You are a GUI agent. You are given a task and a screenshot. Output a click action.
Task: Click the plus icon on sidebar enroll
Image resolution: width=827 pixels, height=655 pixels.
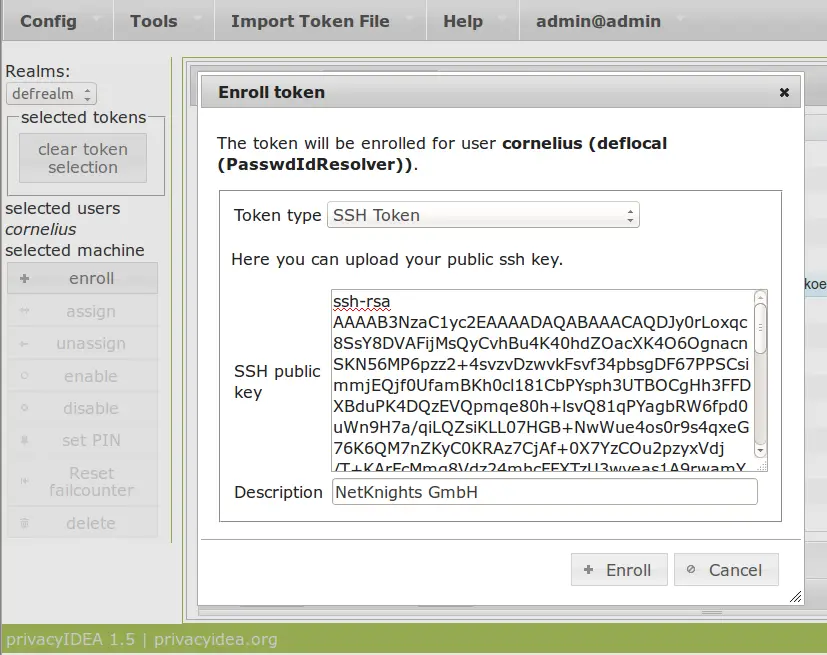[24, 279]
